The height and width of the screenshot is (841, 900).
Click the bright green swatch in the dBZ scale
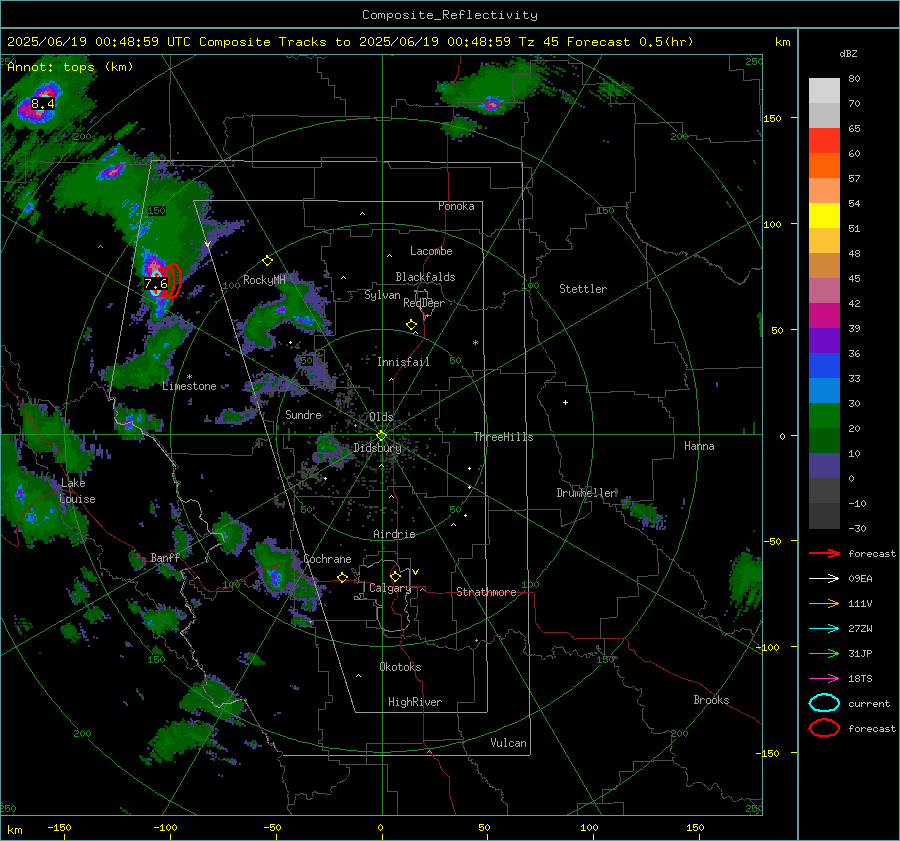pos(824,416)
